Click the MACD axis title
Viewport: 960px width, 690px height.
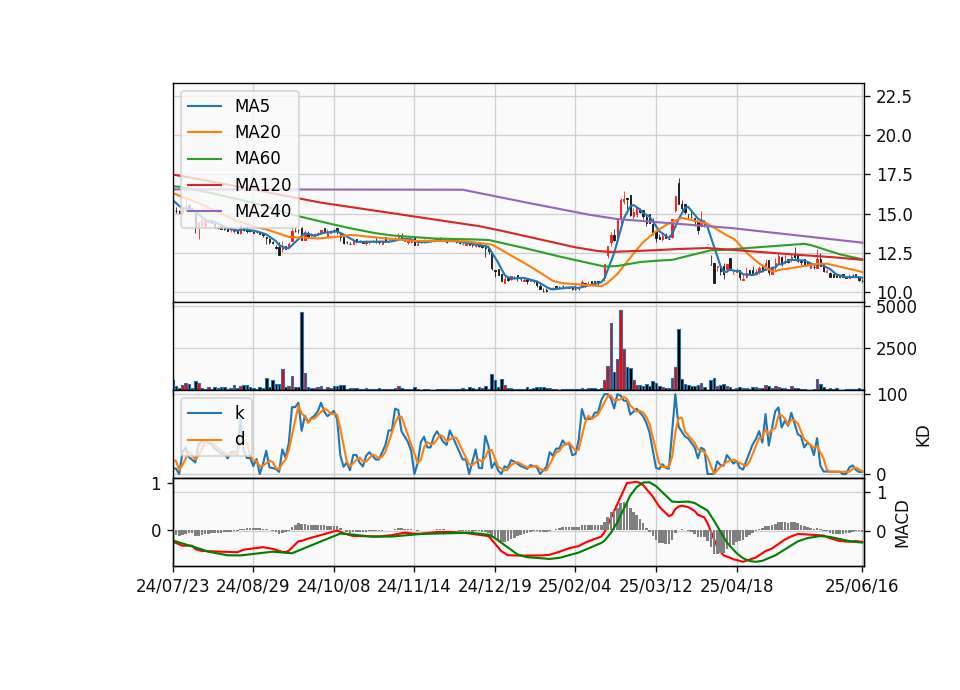click(901, 525)
